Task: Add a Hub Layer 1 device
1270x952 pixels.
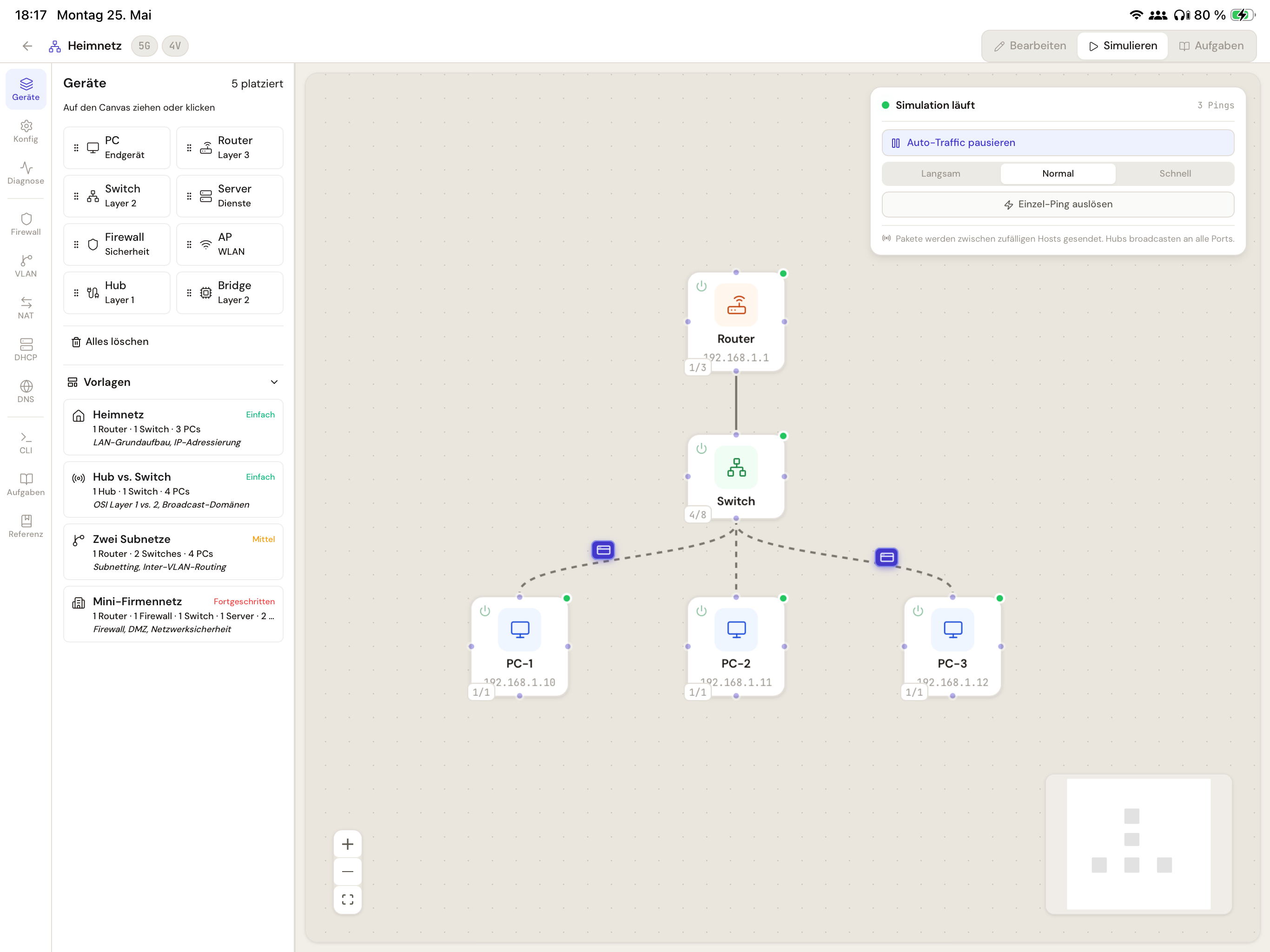Action: pos(117,292)
